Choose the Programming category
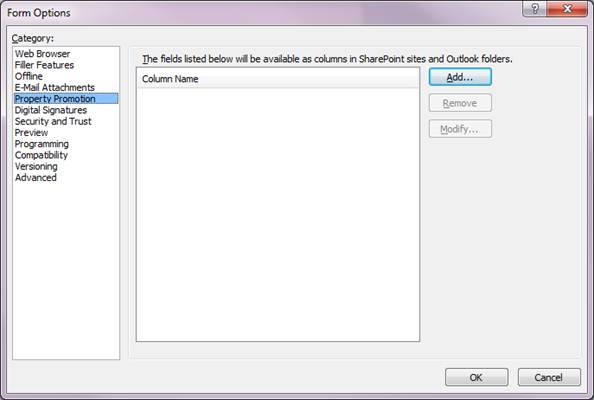The width and height of the screenshot is (594, 400). click(x=42, y=144)
